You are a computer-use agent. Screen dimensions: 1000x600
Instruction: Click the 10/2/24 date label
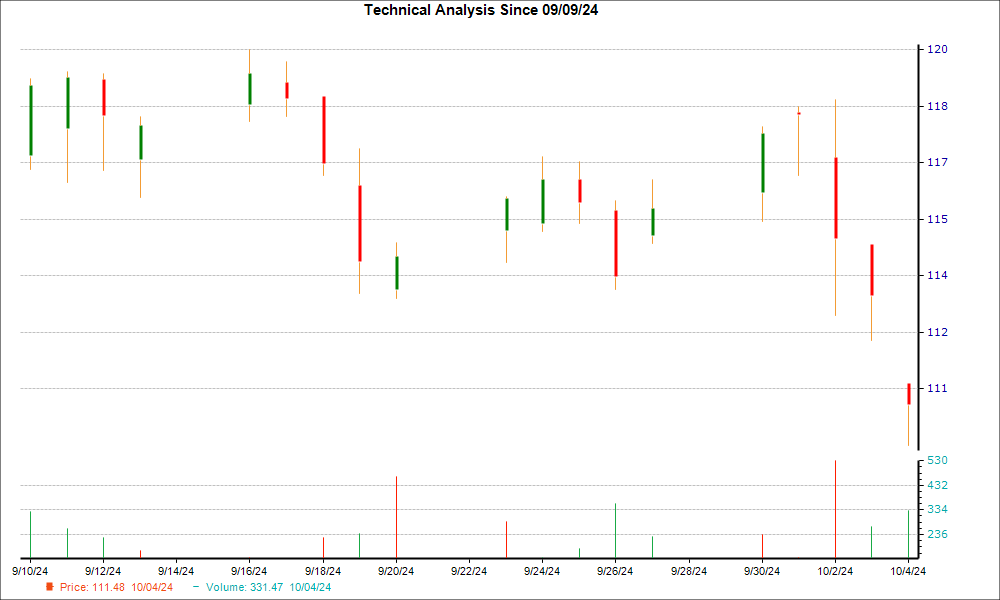tap(835, 571)
